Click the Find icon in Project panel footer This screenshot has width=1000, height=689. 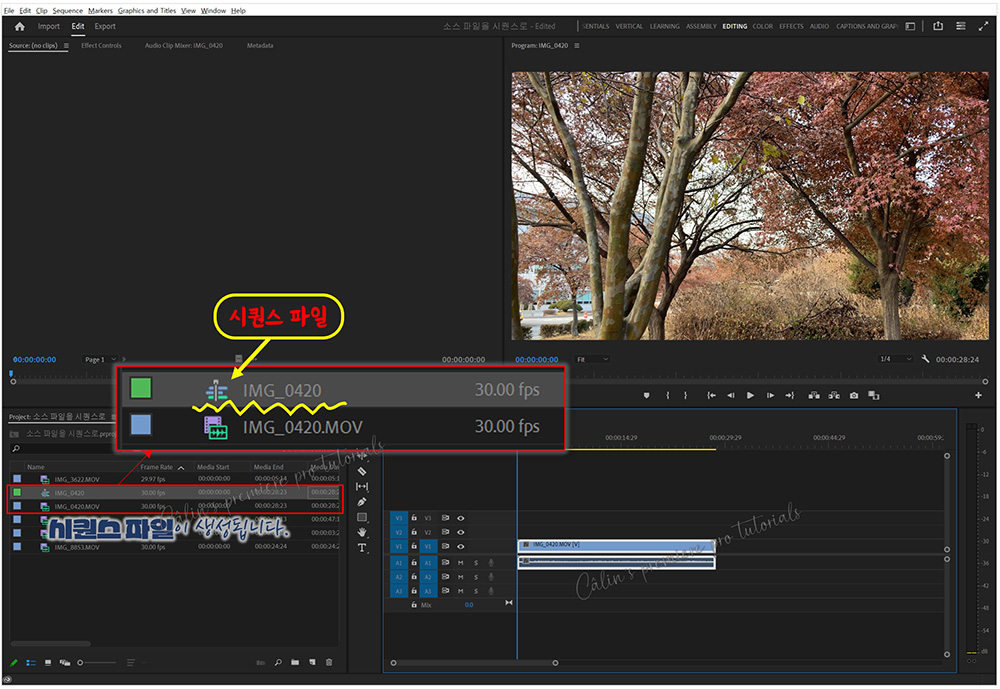point(278,662)
